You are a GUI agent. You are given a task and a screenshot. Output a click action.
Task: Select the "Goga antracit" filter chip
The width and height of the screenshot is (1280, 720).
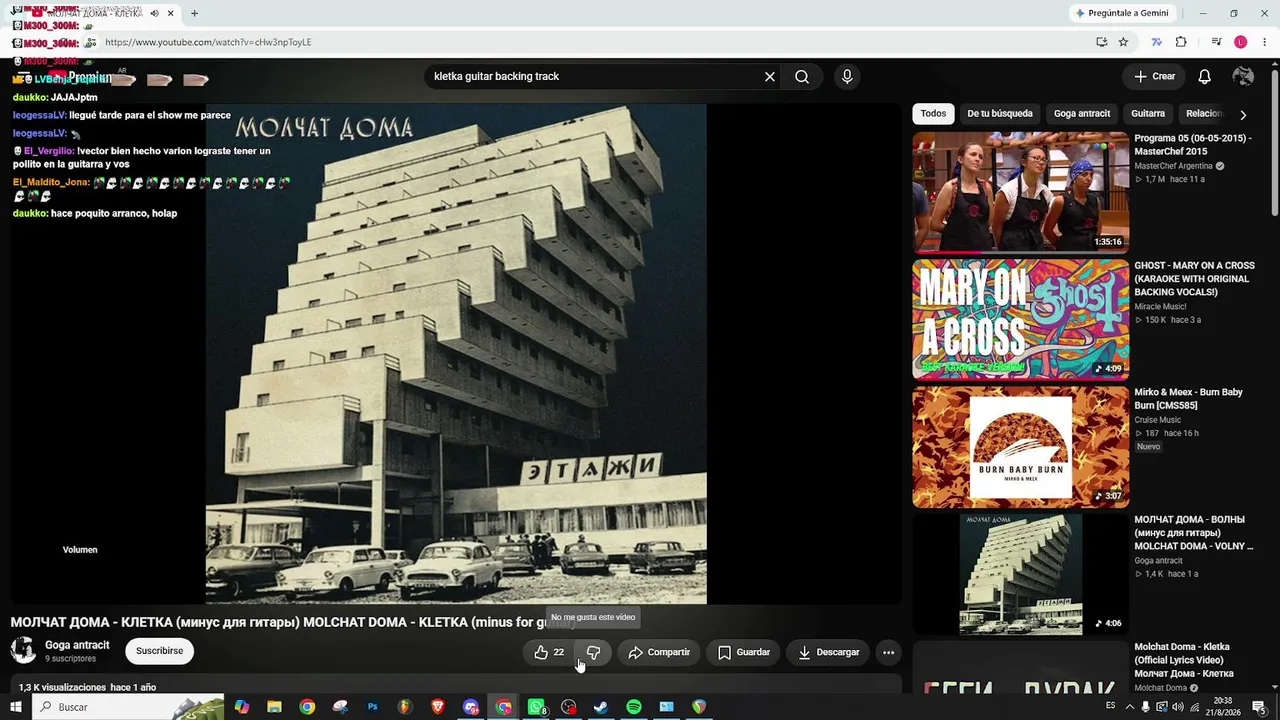1082,114
